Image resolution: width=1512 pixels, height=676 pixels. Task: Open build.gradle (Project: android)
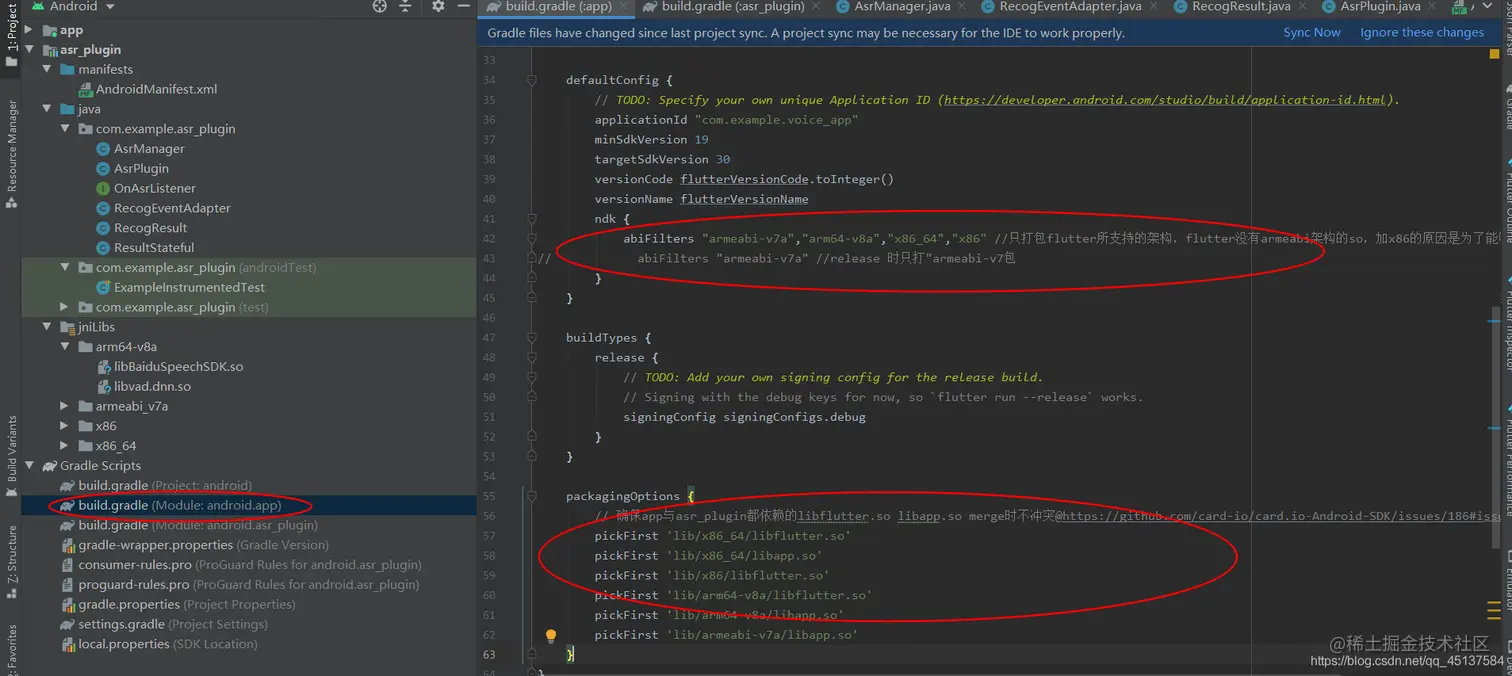[x=156, y=485]
